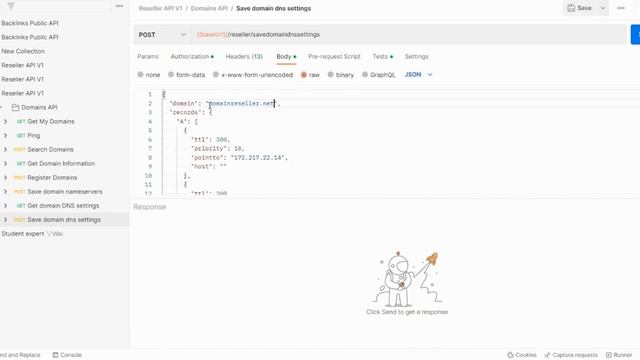Switch to the Authorization tab
Image resolution: width=640 pixels, height=360 pixels.
coord(192,57)
